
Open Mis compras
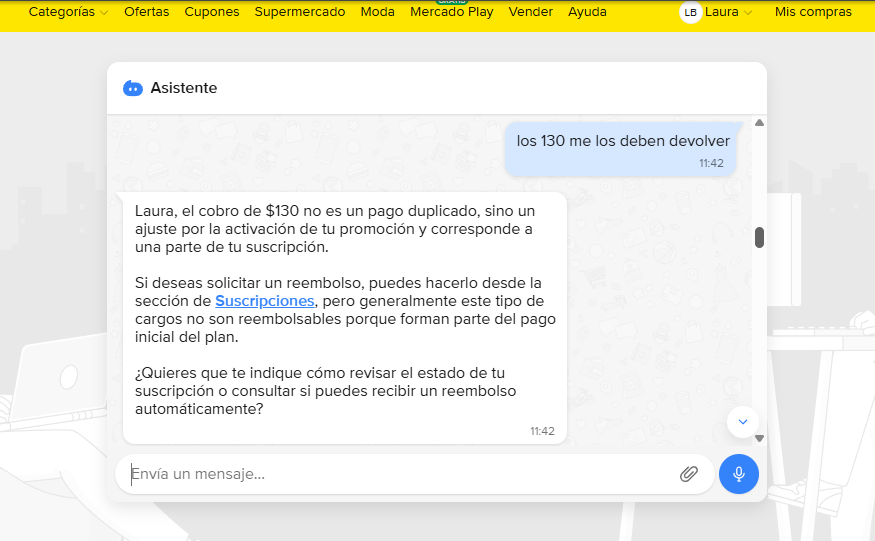pos(813,12)
